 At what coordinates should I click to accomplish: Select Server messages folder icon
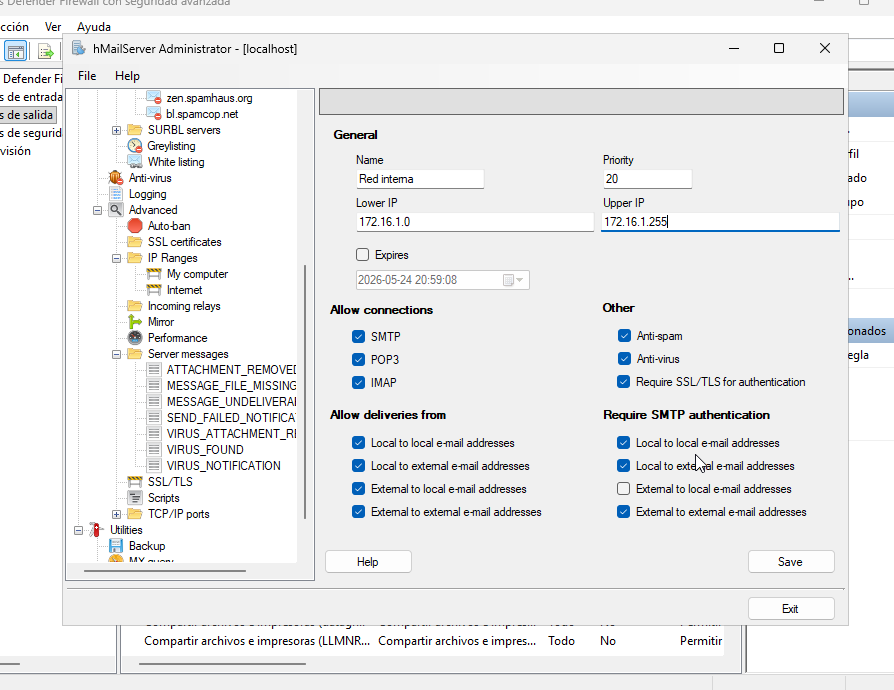click(x=135, y=354)
